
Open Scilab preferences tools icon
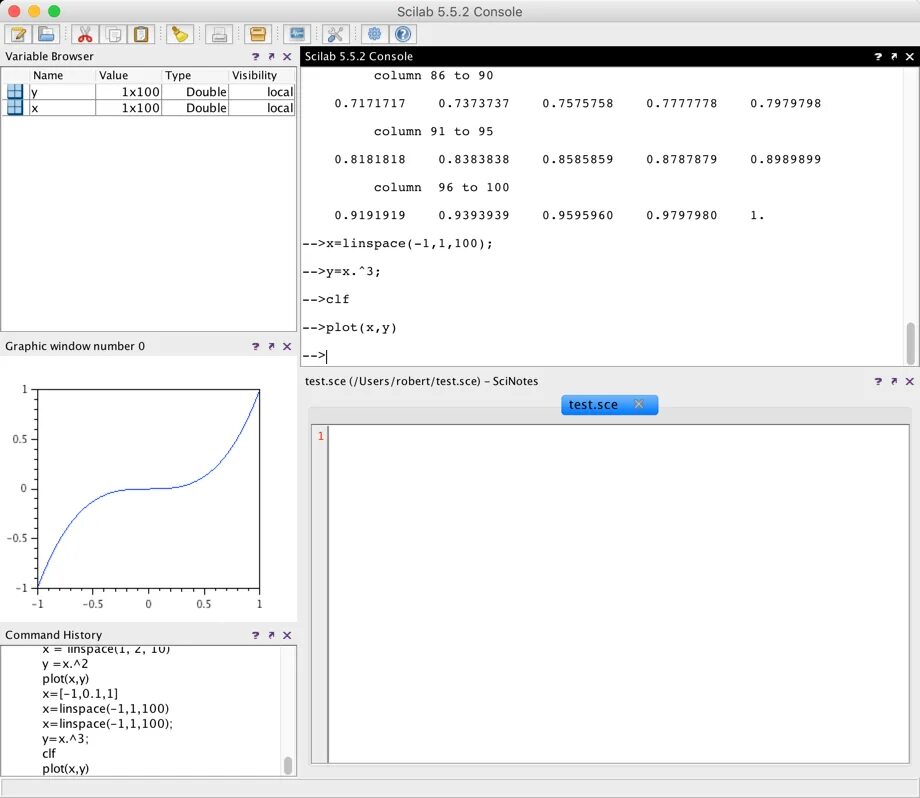click(x=335, y=34)
